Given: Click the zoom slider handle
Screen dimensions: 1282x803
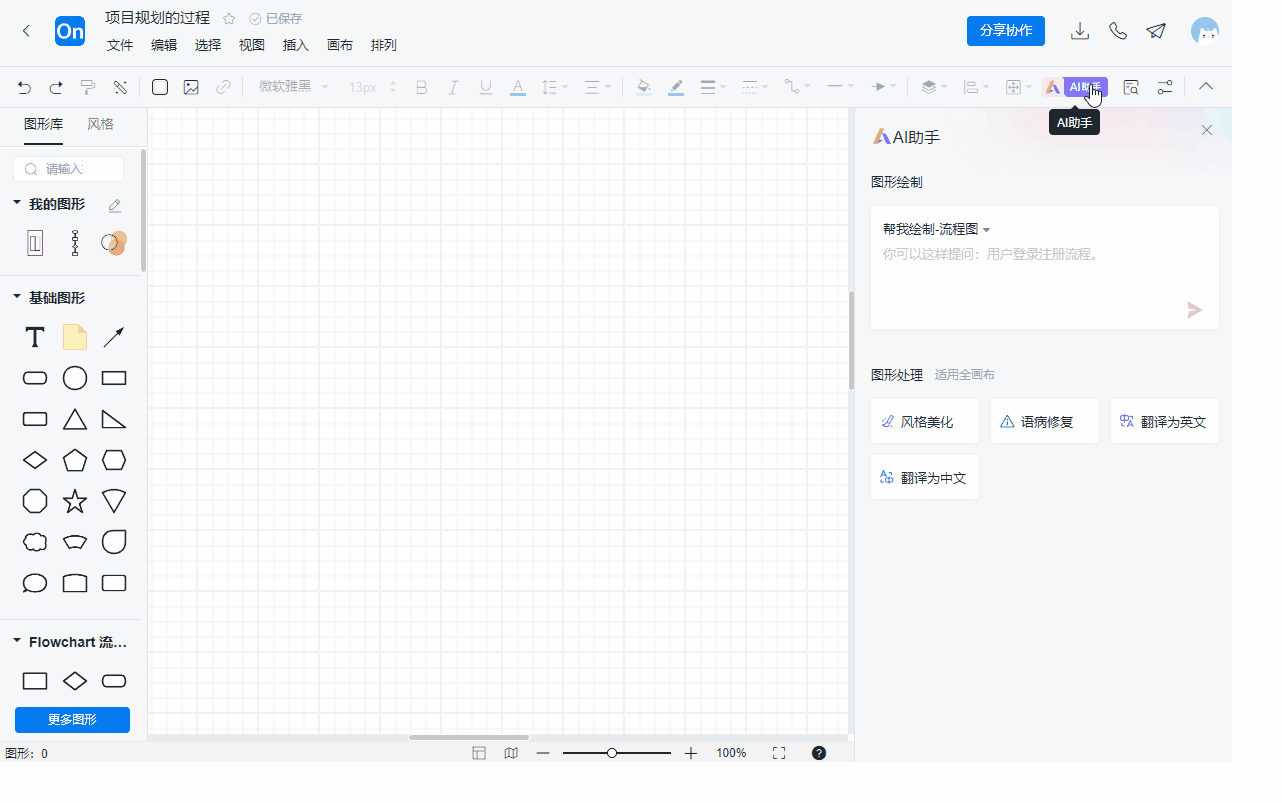Looking at the screenshot, I should click(x=612, y=753).
